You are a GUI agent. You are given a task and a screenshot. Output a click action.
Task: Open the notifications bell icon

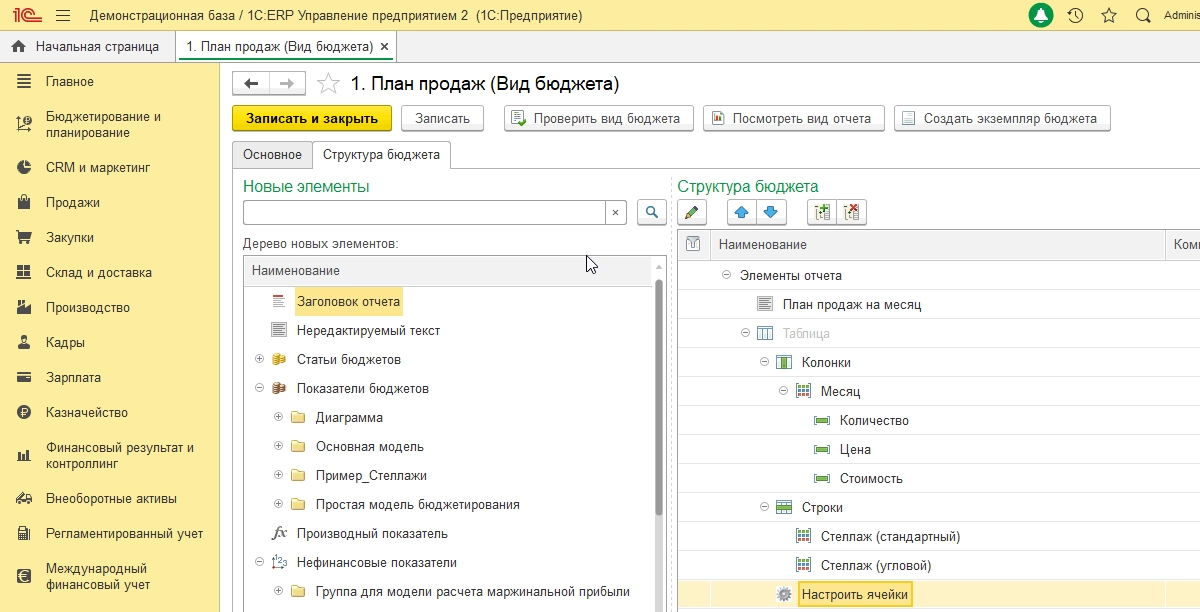pyautogui.click(x=1041, y=16)
